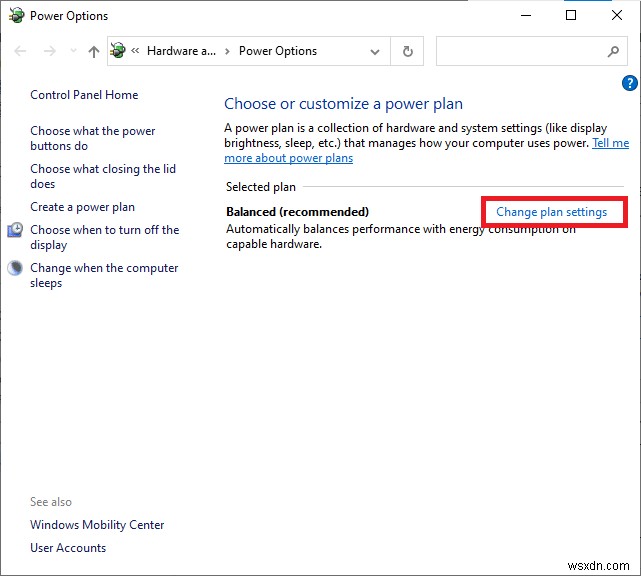Refresh the Power Options page
The image size is (641, 576).
pyautogui.click(x=407, y=51)
